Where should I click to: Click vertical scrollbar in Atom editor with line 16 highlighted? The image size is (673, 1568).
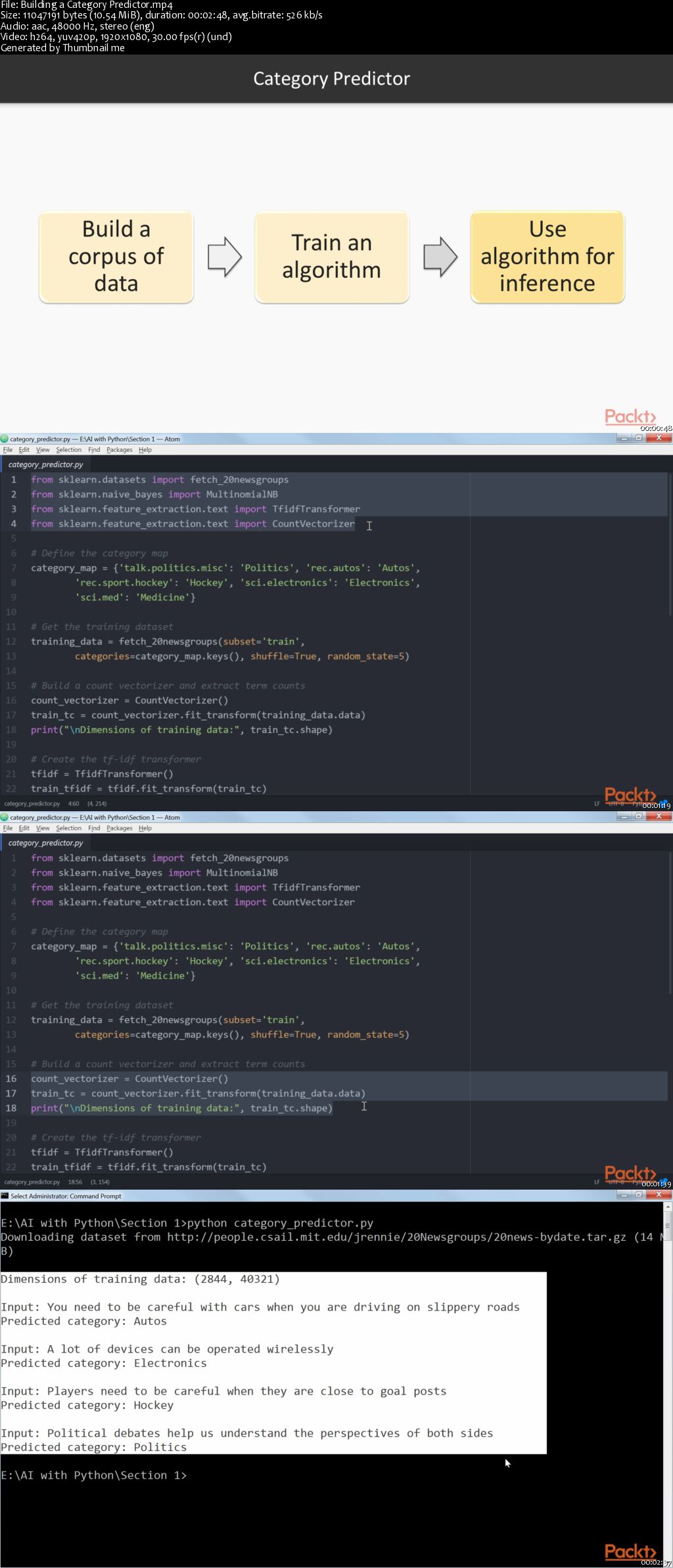tap(670, 924)
